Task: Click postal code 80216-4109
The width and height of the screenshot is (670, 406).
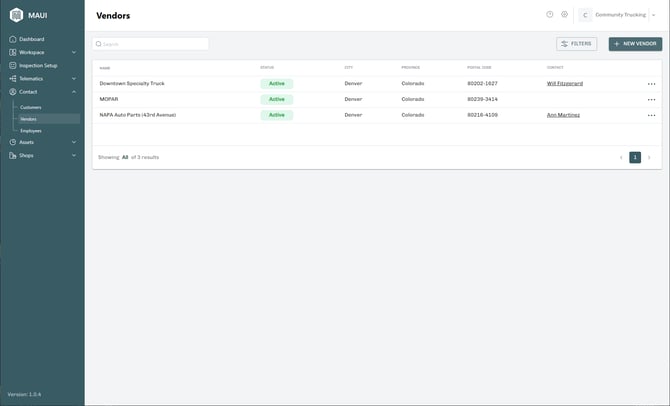Action: (482, 115)
